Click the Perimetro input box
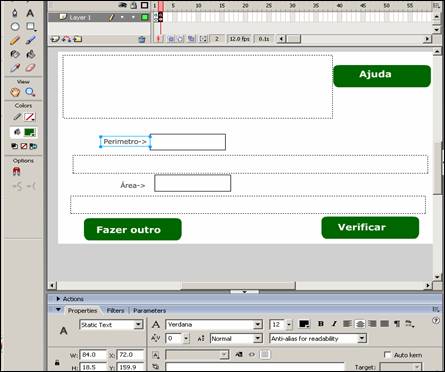The width and height of the screenshot is (445, 372). click(188, 142)
